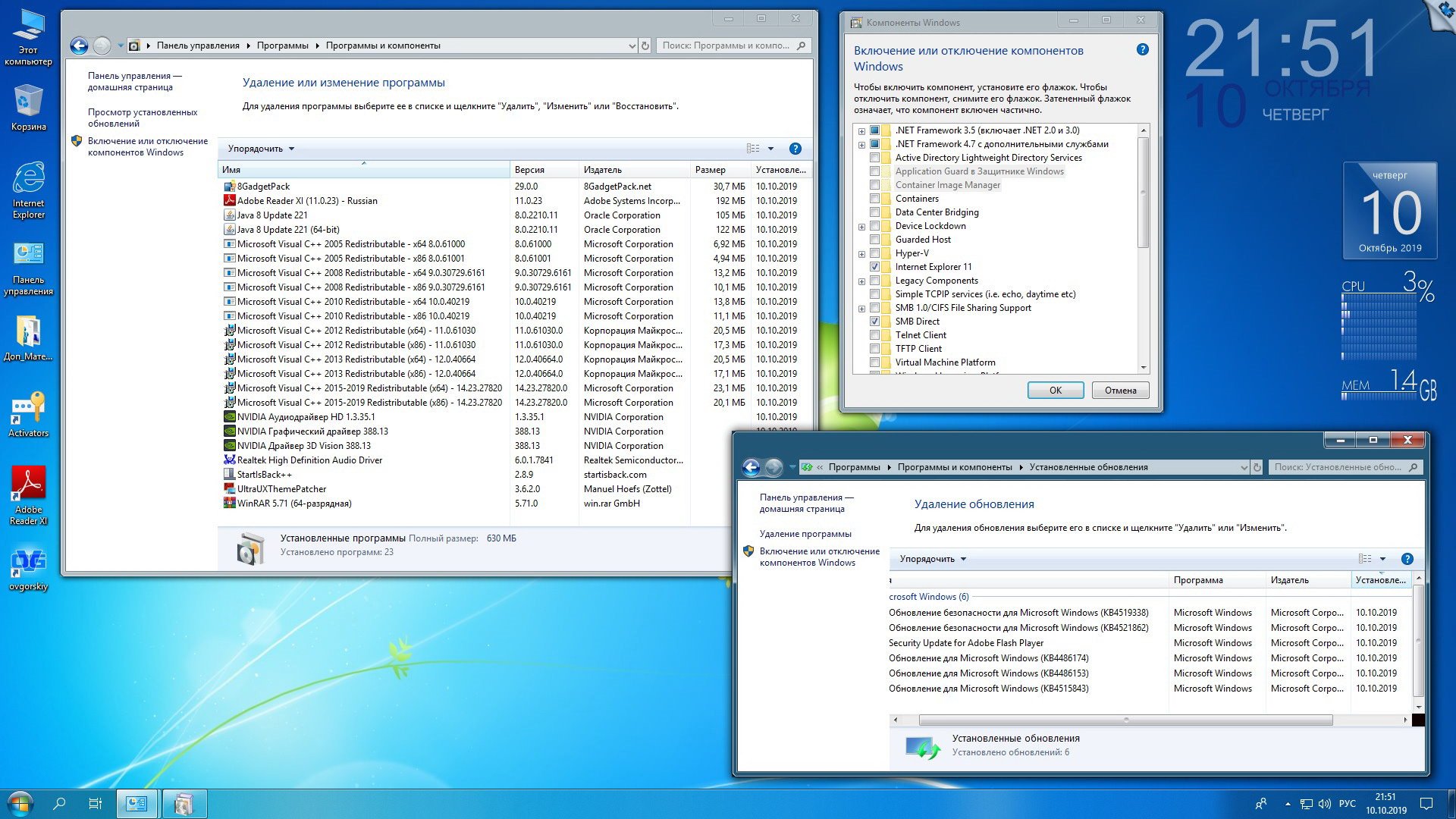This screenshot has height=819, width=1456.
Task: Open the Activators desktop shortcut
Action: pyautogui.click(x=28, y=414)
